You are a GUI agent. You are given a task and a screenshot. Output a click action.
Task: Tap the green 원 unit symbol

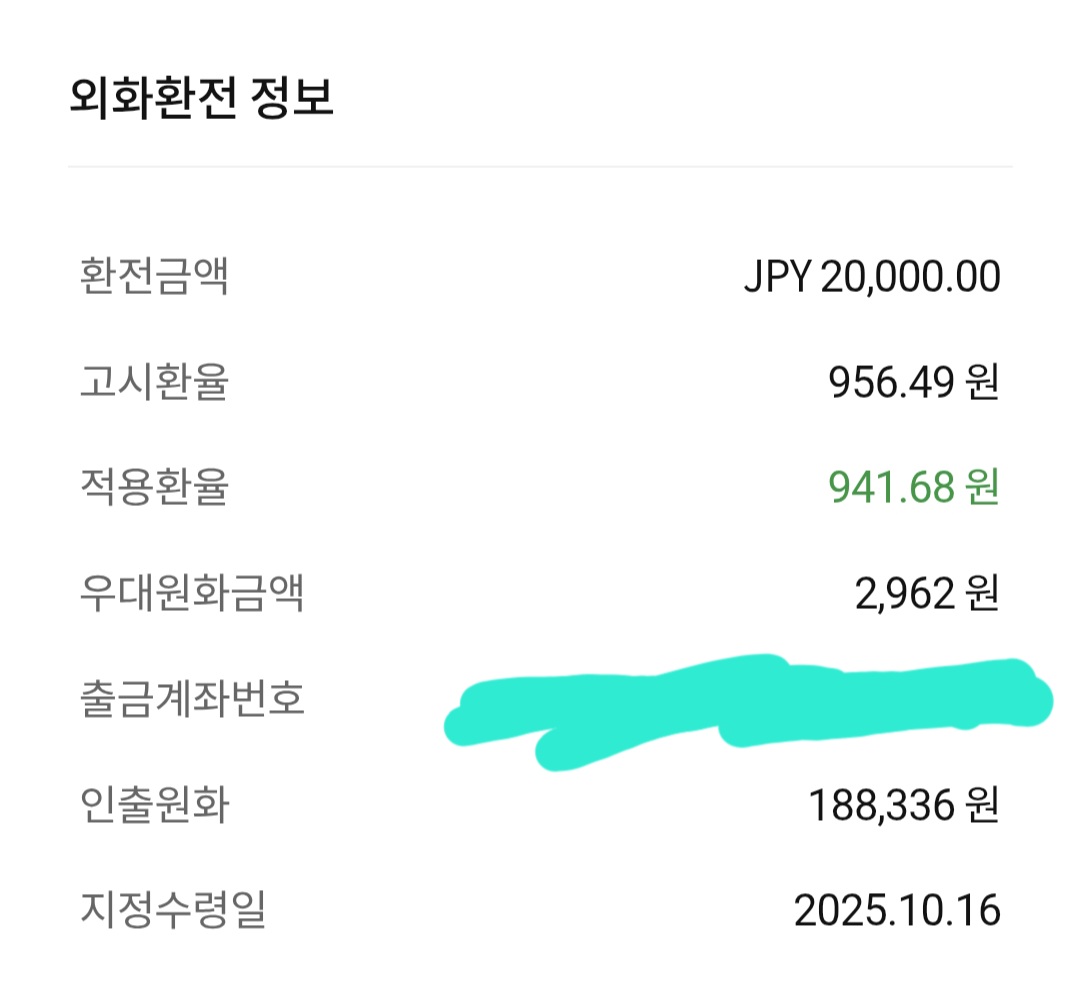coord(982,488)
